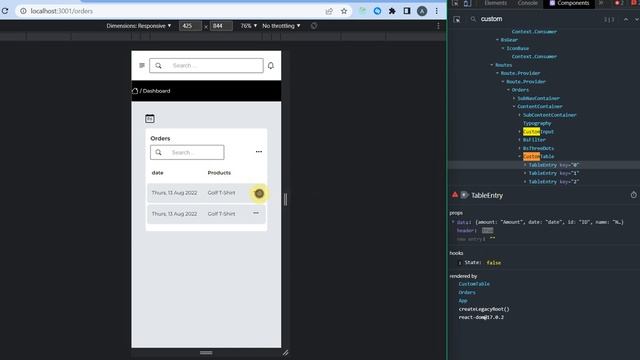The image size is (640, 360).
Task: Bookmark the page with the star icon
Action: 344,11
